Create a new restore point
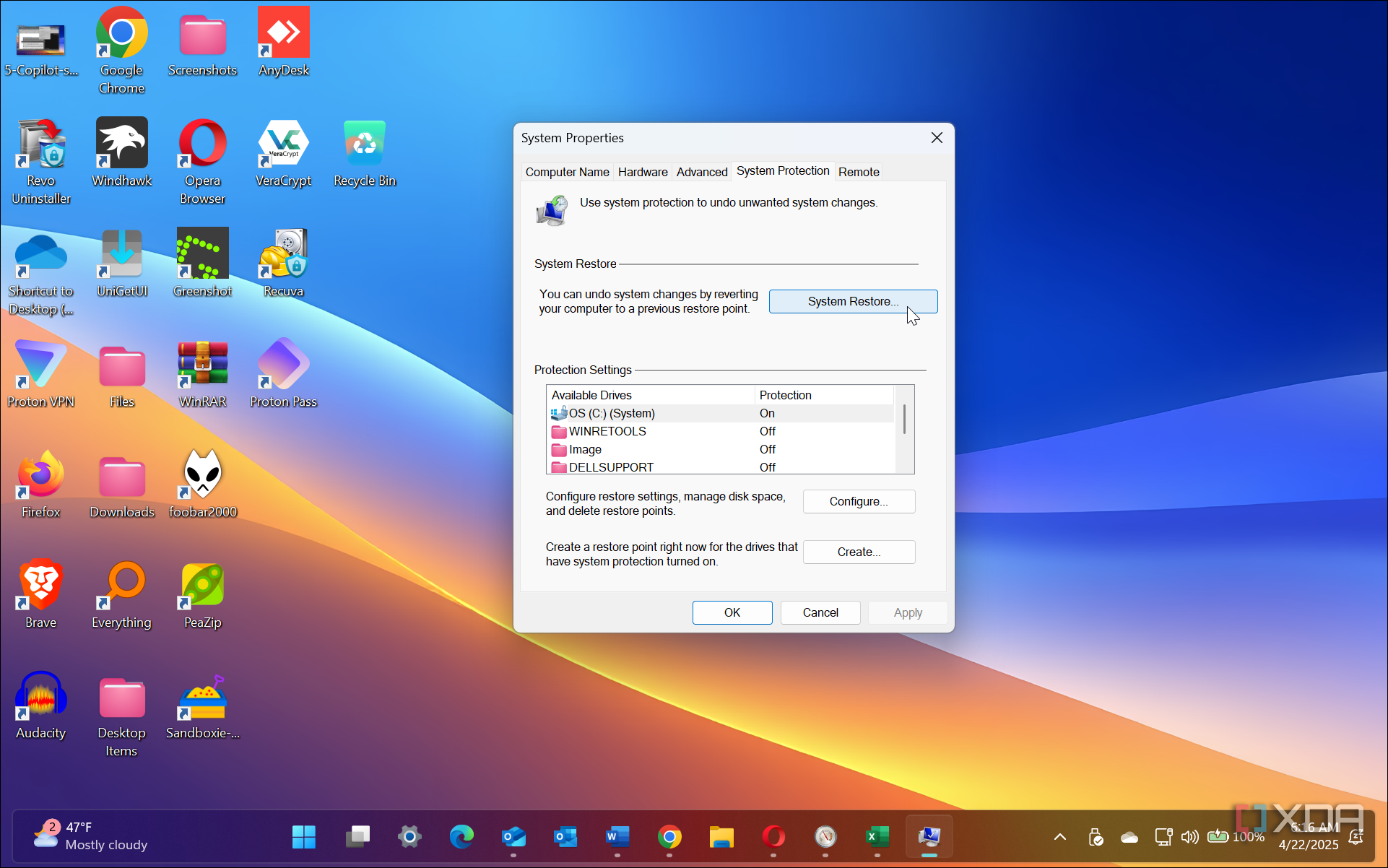 click(859, 552)
